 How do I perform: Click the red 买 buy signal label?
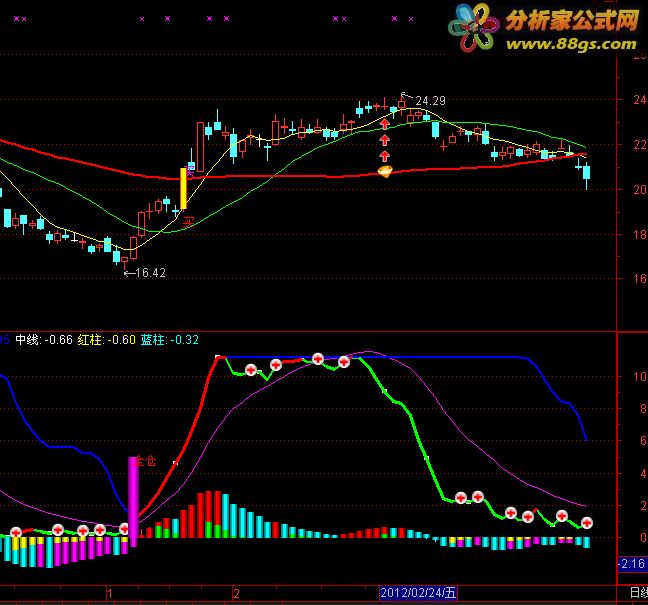pyautogui.click(x=188, y=223)
